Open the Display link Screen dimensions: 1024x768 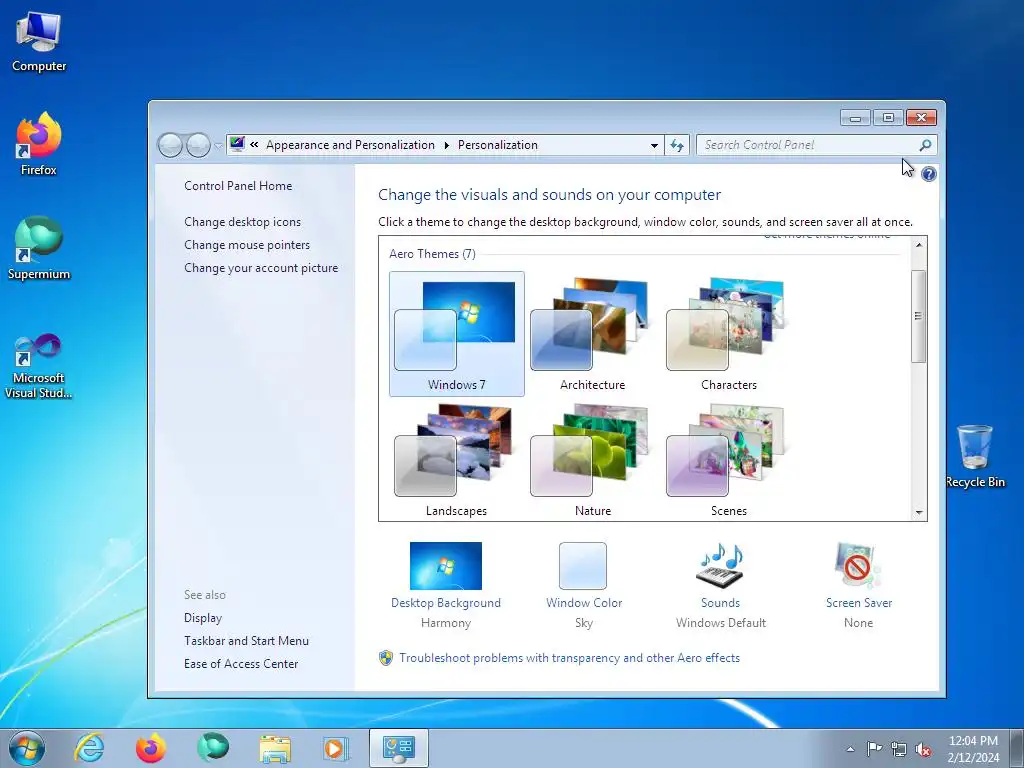point(203,618)
